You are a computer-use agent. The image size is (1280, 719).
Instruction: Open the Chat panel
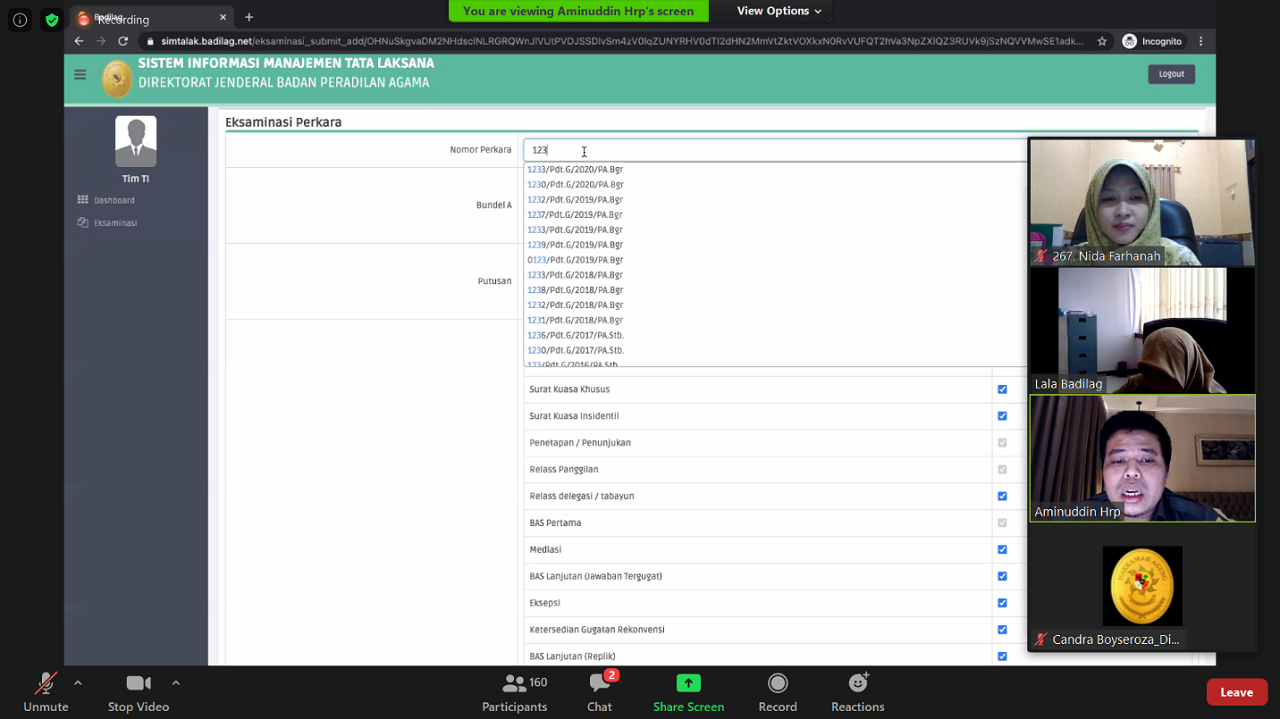599,684
